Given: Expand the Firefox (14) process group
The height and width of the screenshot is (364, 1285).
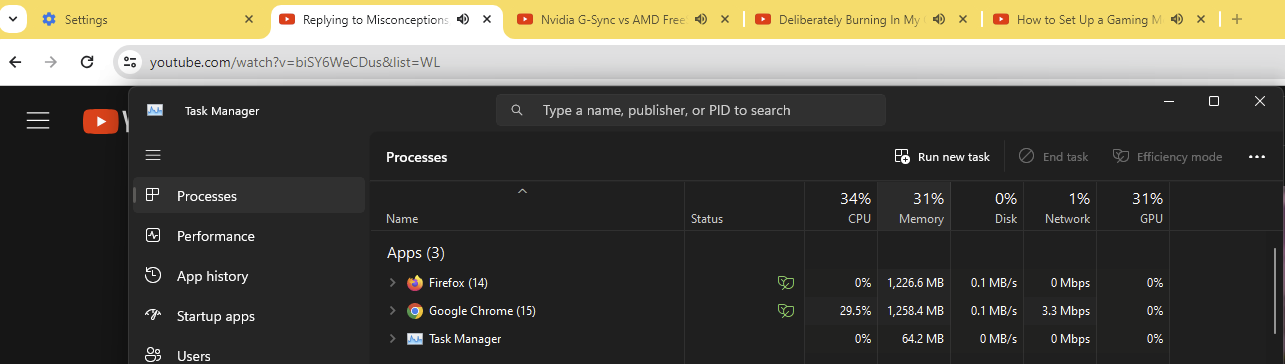Looking at the screenshot, I should click(392, 283).
